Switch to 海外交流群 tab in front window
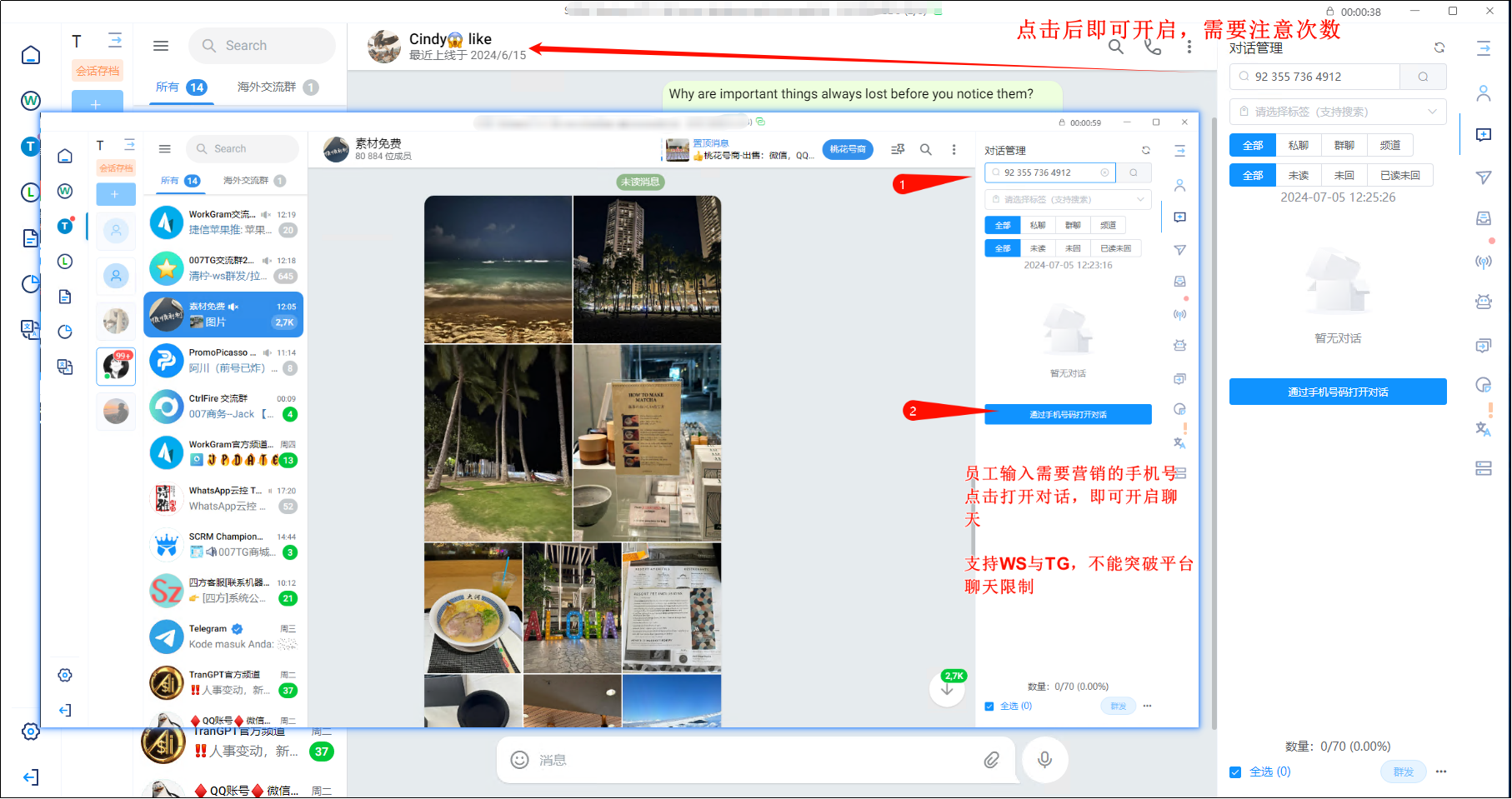1512x799 pixels. [254, 181]
